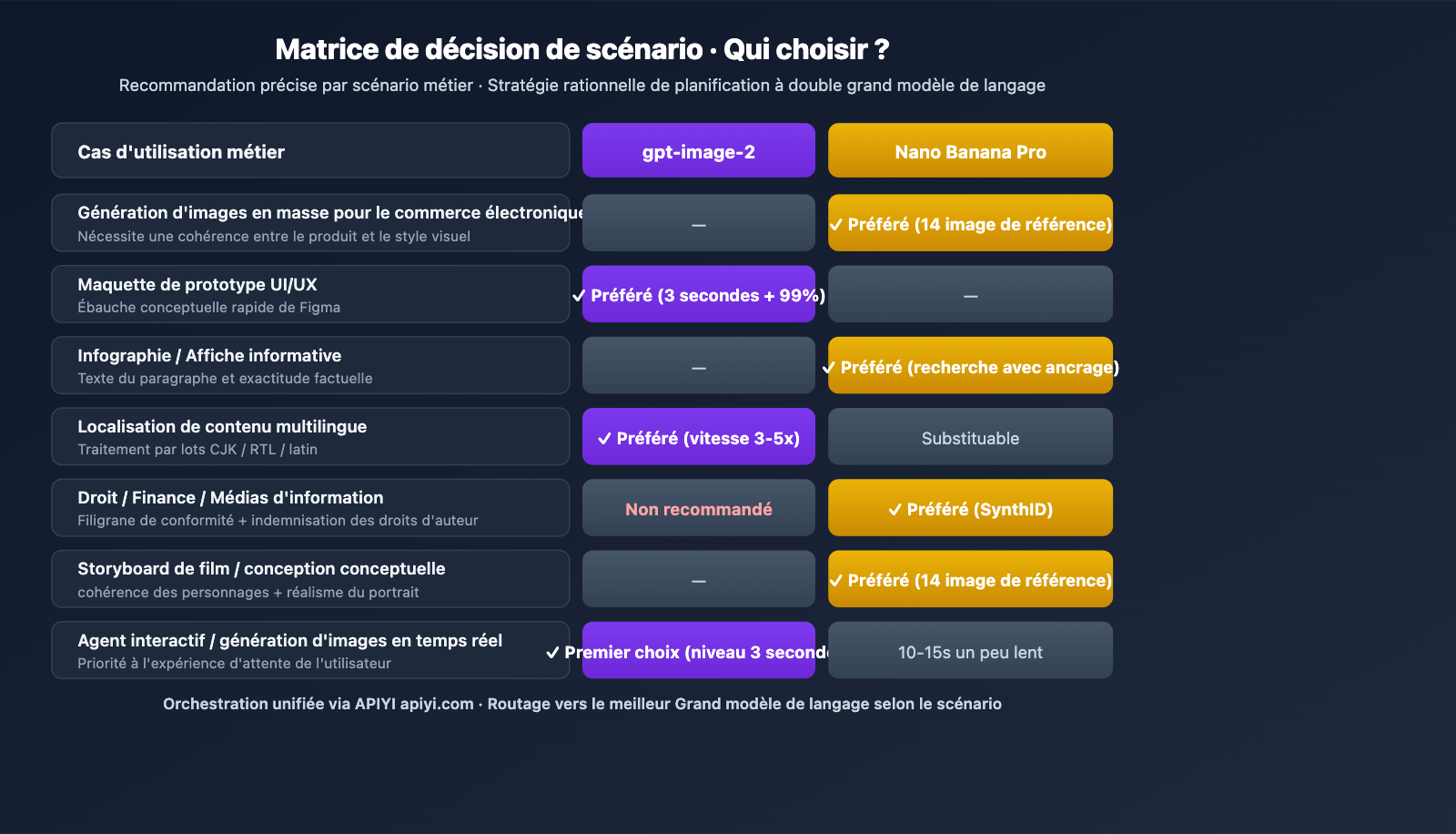Click the checkmark in the e-commerce row's Nano Banana cell
Image resolution: width=1456 pixels, height=834 pixels.
pos(836,225)
